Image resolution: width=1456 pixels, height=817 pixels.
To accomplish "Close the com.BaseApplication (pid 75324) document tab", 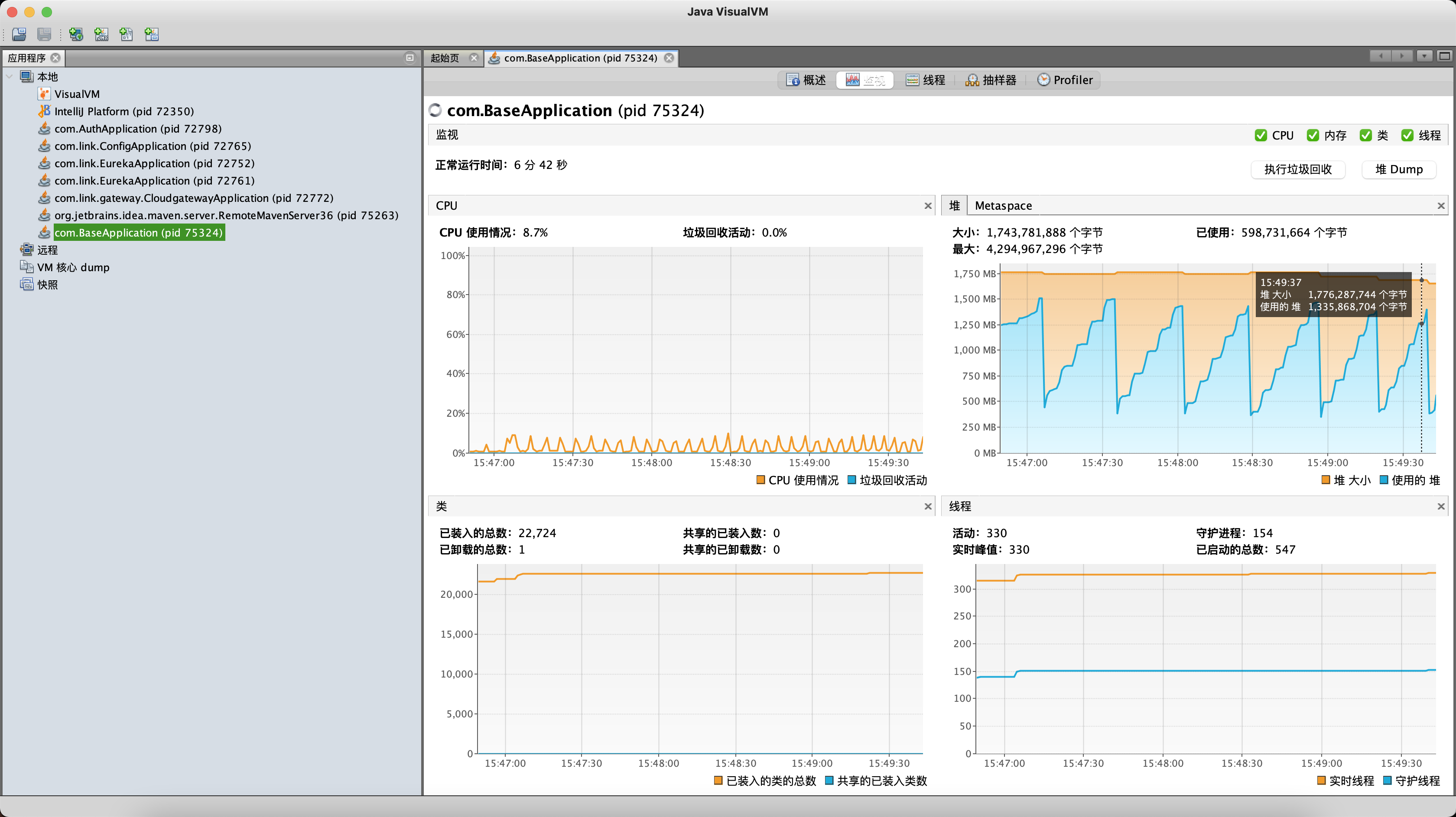I will pyautogui.click(x=669, y=58).
